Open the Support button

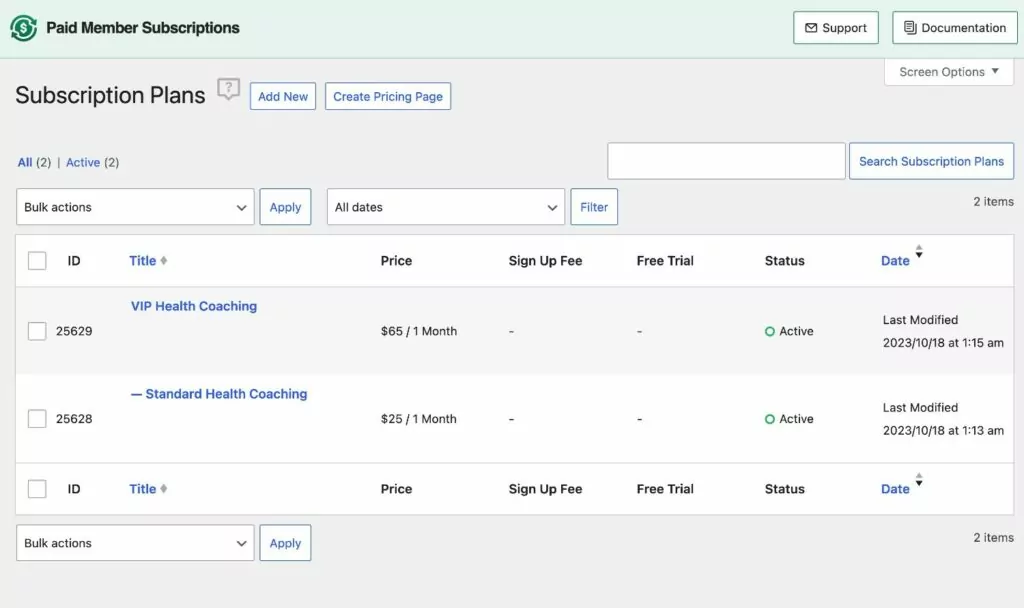836,28
